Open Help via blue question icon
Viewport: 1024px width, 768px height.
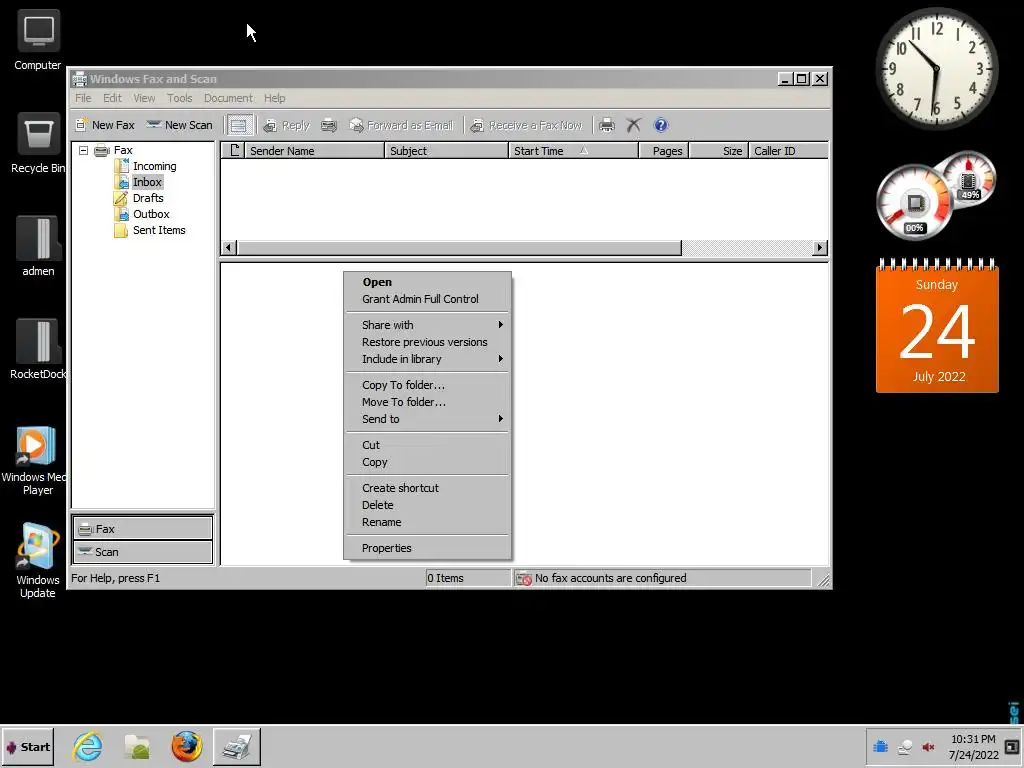tap(661, 125)
